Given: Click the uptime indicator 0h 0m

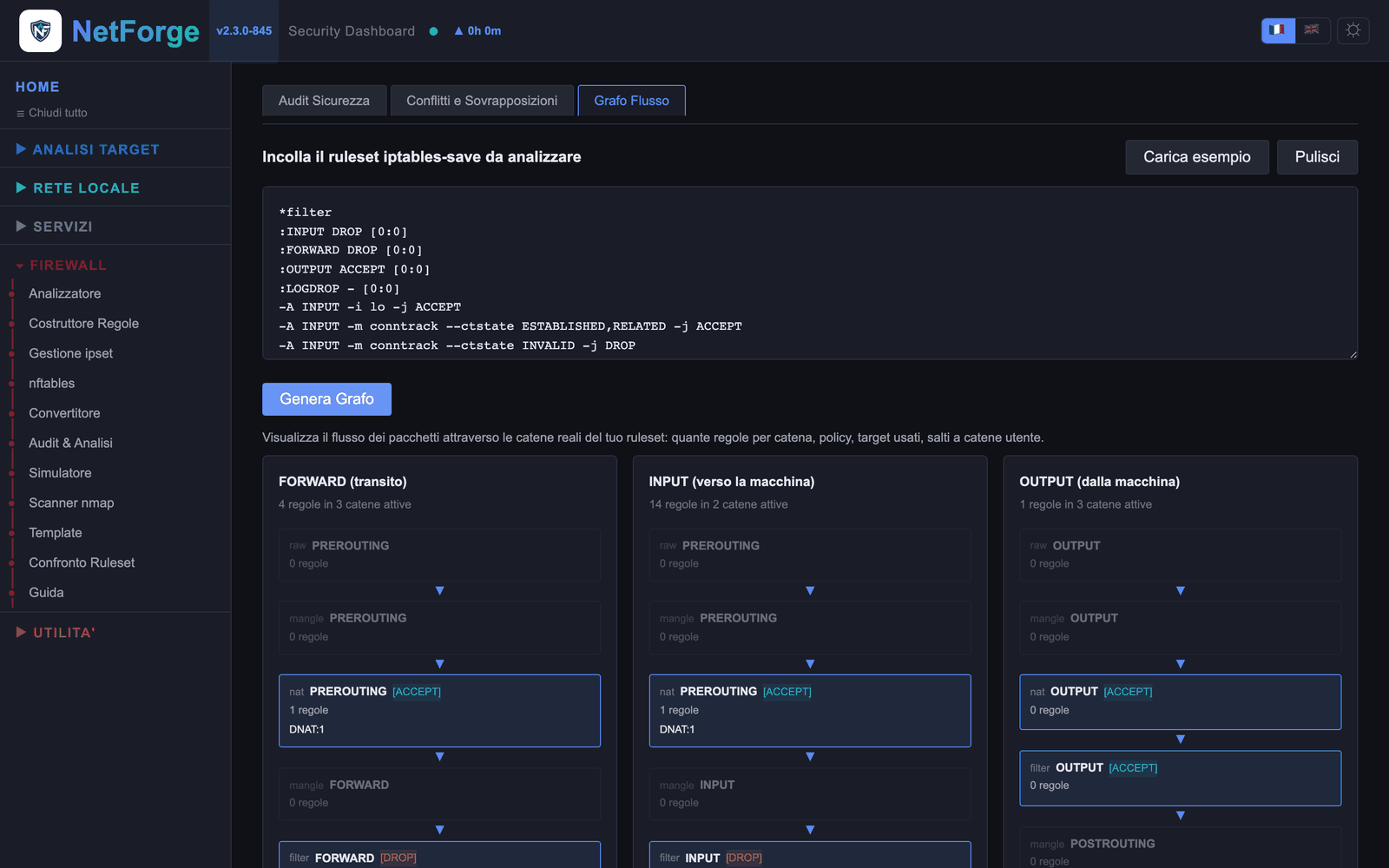Looking at the screenshot, I should pyautogui.click(x=477, y=31).
